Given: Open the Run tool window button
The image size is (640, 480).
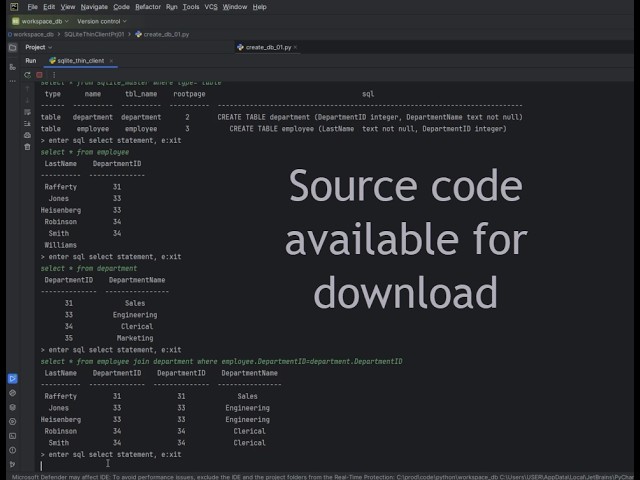Looking at the screenshot, I should point(13,379).
